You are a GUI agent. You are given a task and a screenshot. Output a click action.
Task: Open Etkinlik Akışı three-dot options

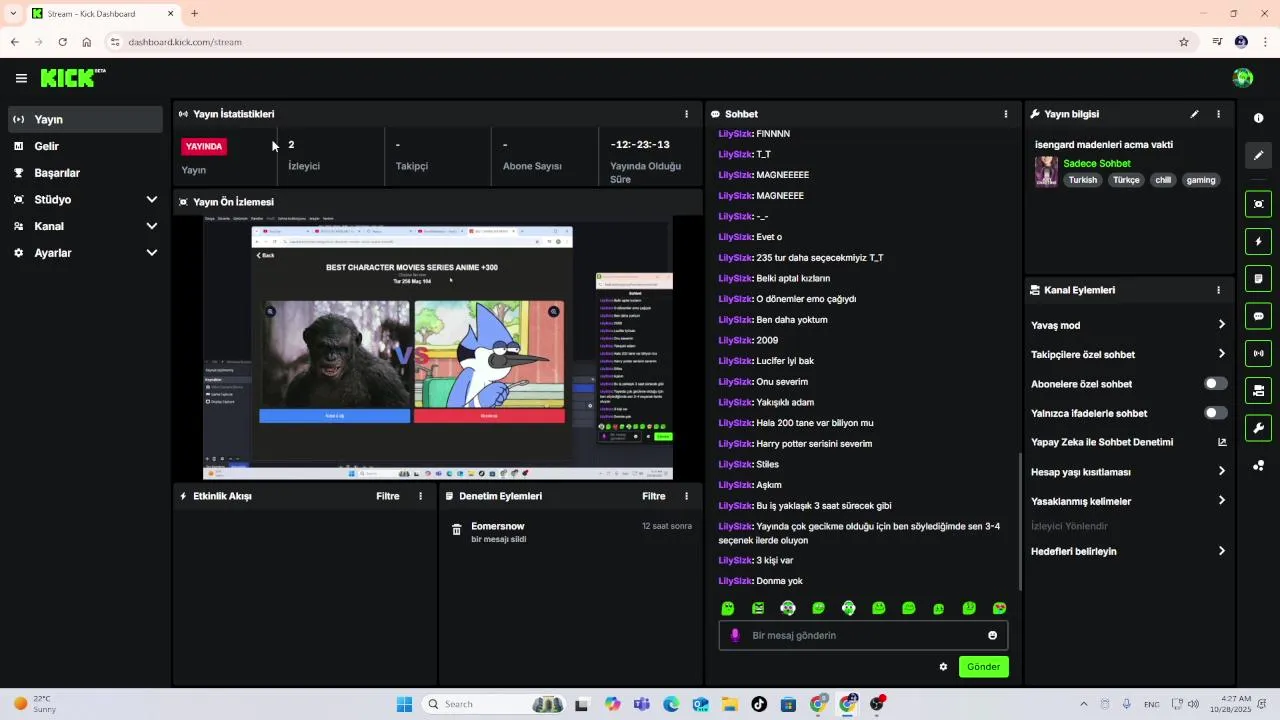[x=420, y=496]
